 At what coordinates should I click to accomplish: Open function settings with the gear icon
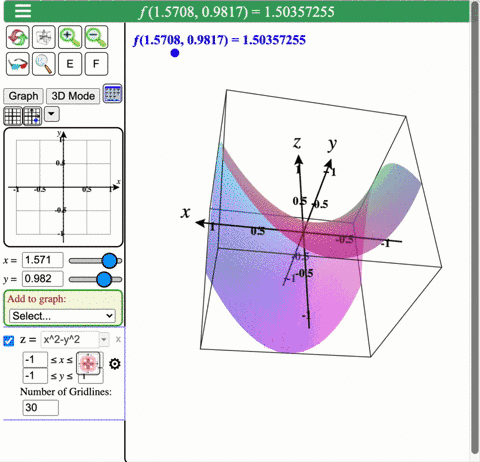coord(115,364)
